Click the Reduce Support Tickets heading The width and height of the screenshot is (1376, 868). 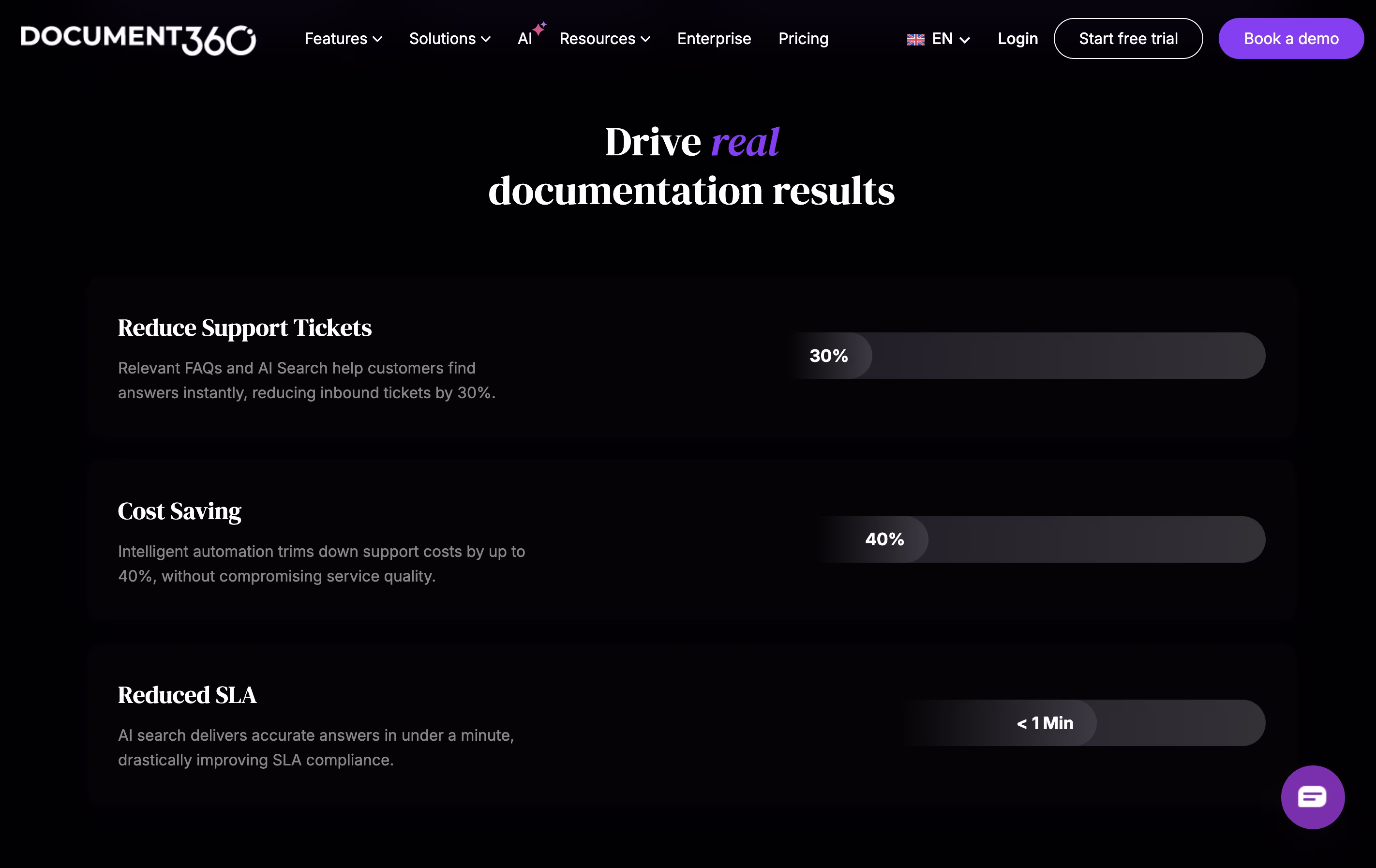click(244, 328)
